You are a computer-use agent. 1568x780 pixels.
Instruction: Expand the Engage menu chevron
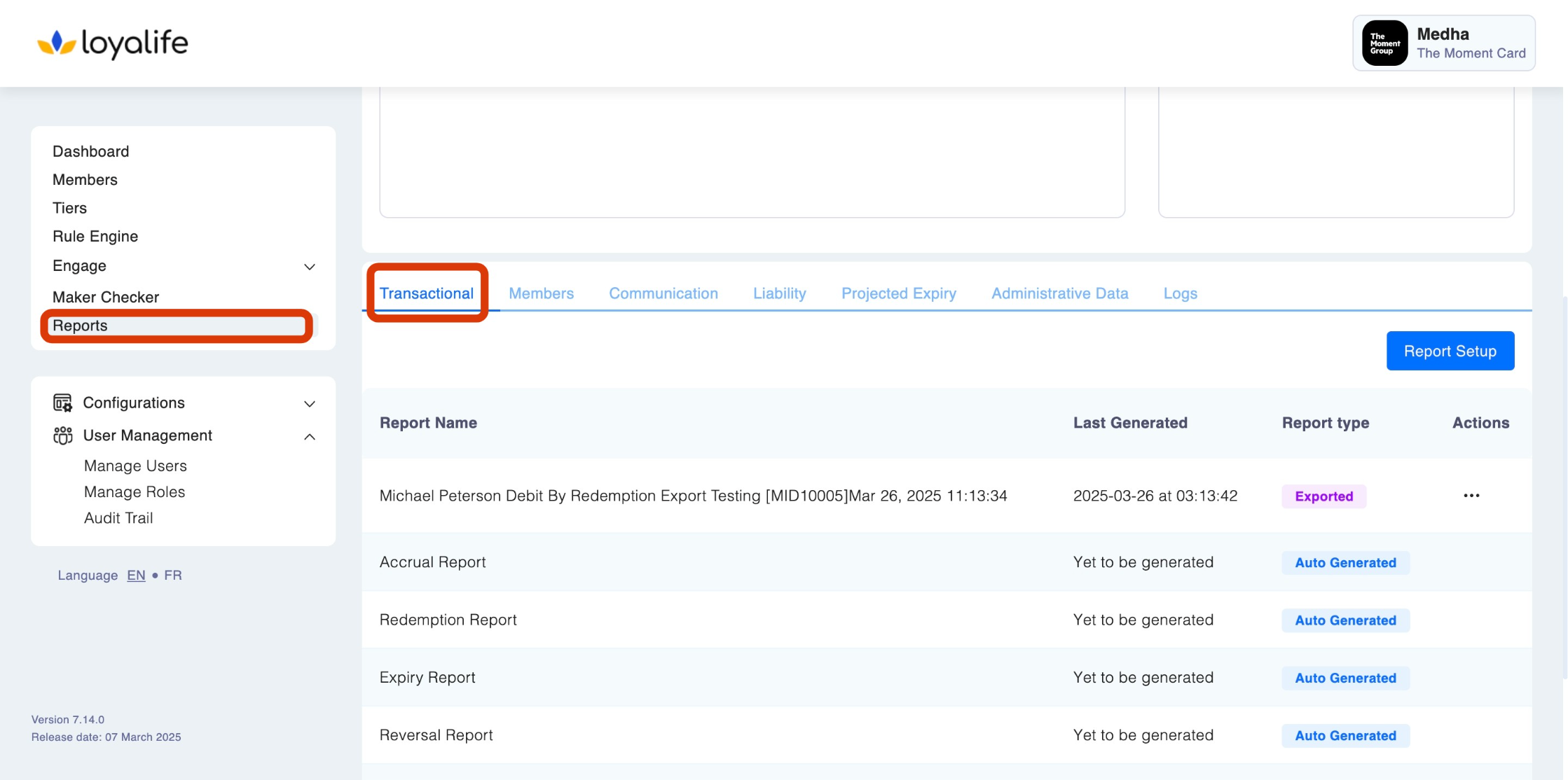(309, 267)
